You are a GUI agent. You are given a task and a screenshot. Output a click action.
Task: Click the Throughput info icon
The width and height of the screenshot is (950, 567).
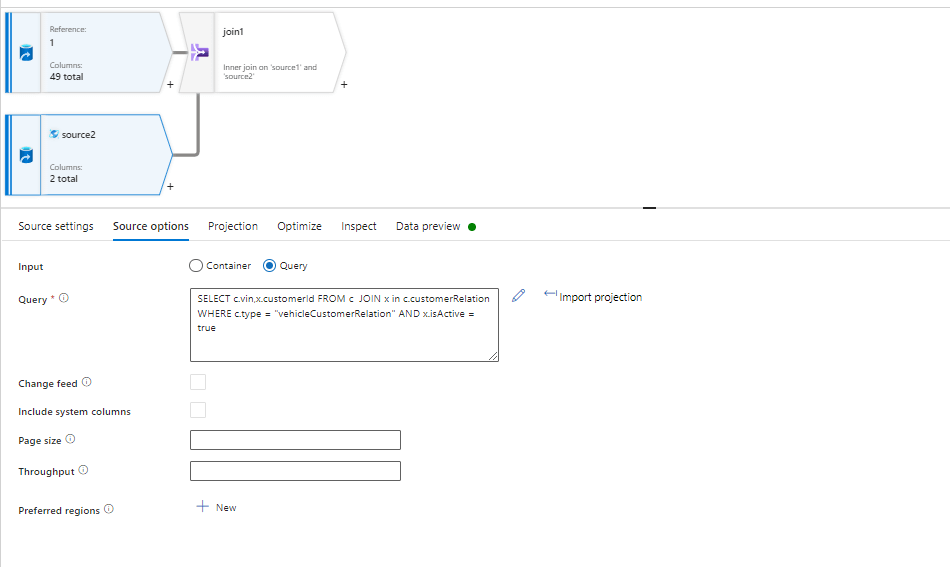click(x=83, y=470)
